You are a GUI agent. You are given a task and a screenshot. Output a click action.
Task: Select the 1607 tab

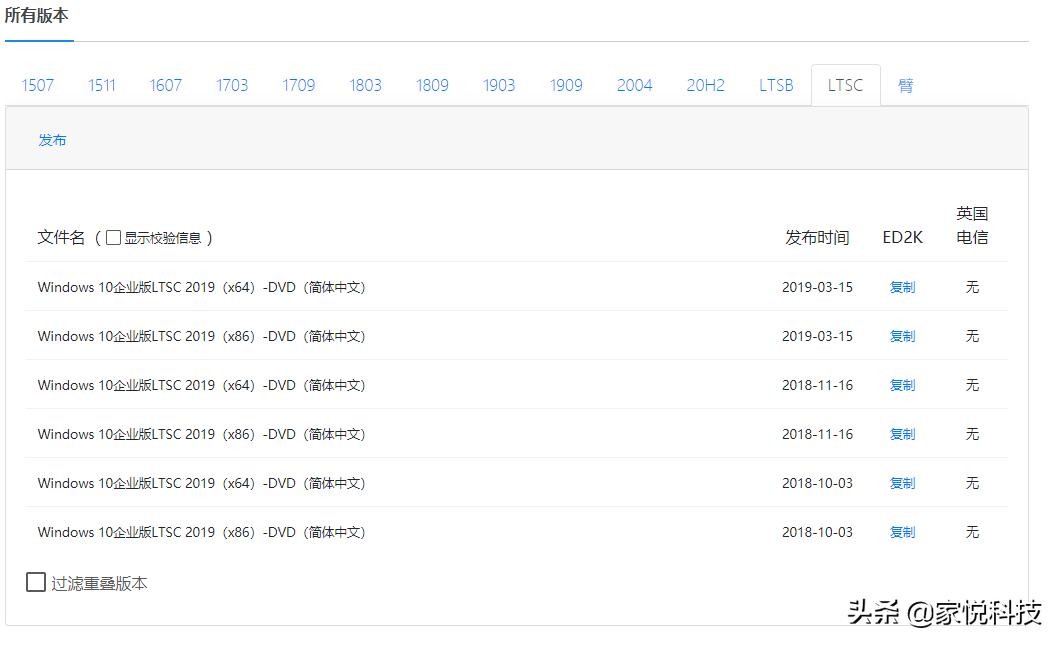coord(166,85)
